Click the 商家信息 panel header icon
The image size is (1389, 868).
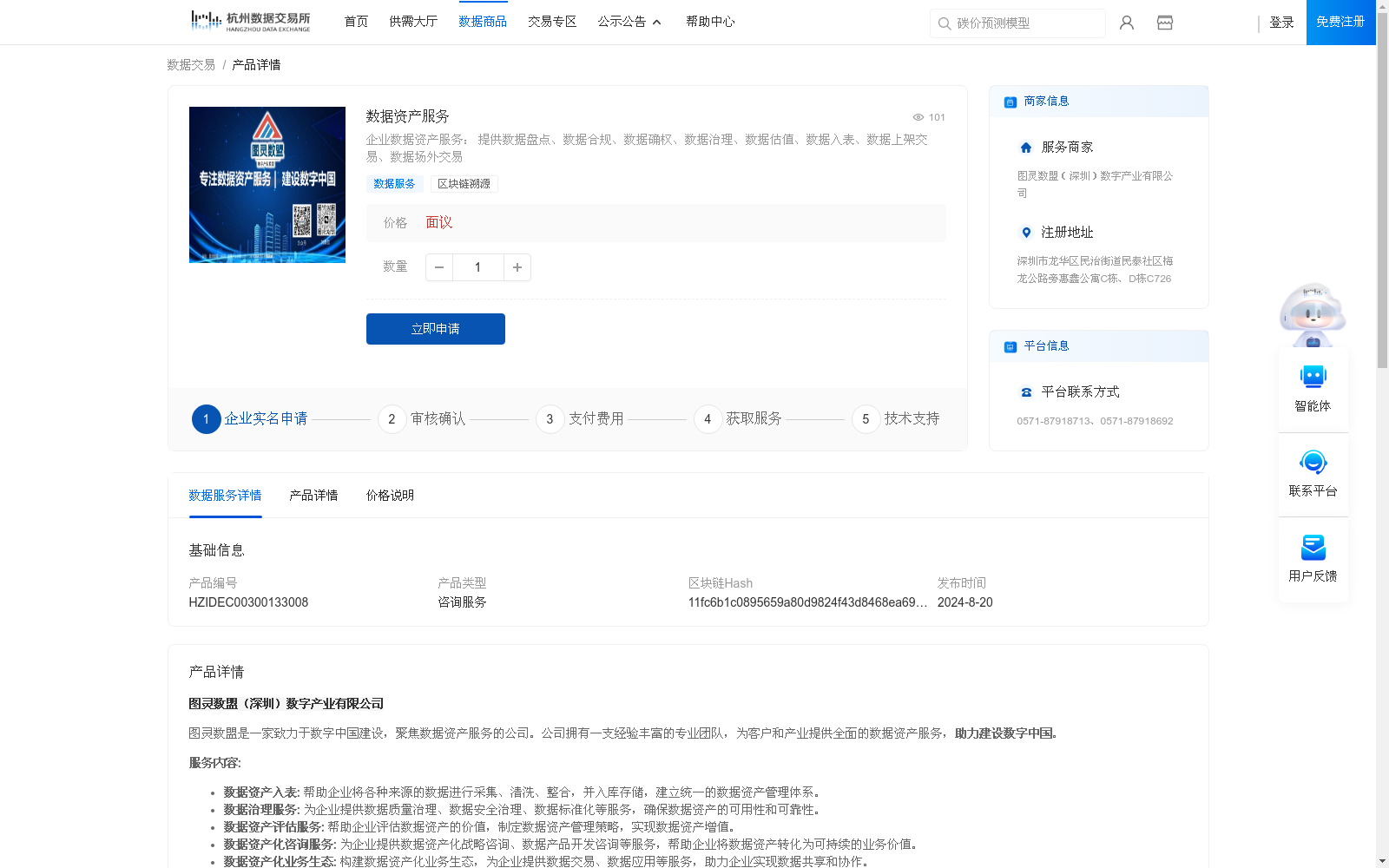tap(1010, 102)
